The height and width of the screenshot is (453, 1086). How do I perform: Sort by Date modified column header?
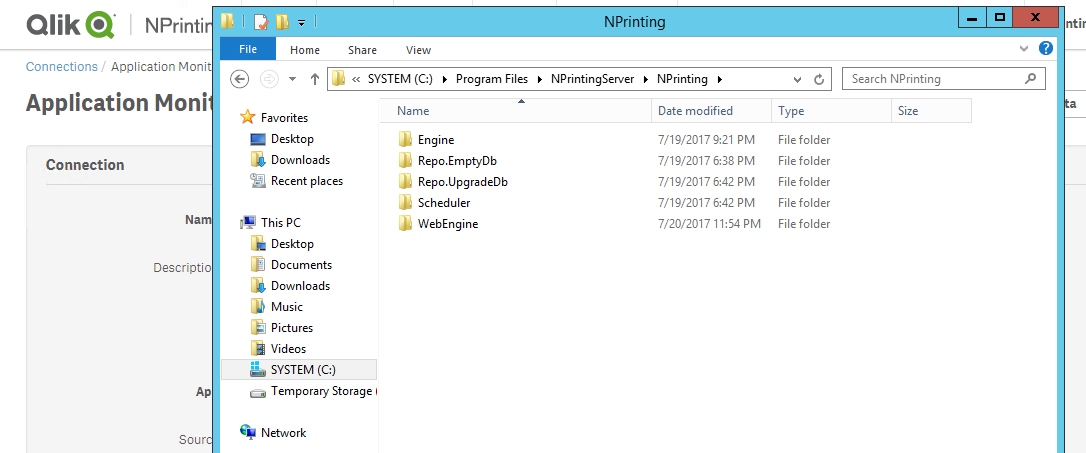[x=711, y=111]
